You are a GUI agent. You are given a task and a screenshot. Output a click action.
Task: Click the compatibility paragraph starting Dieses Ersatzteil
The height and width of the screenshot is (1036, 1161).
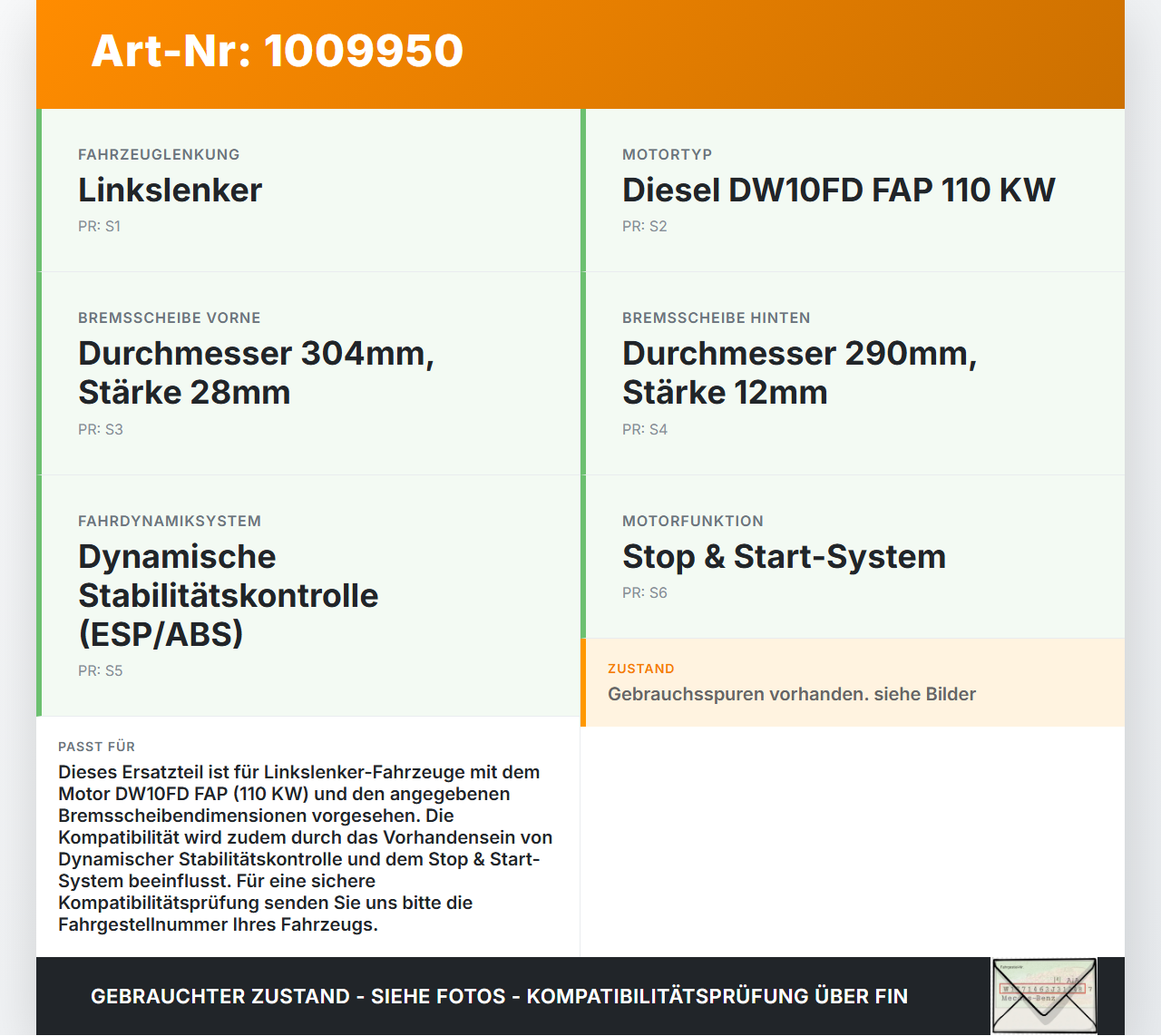coord(306,848)
